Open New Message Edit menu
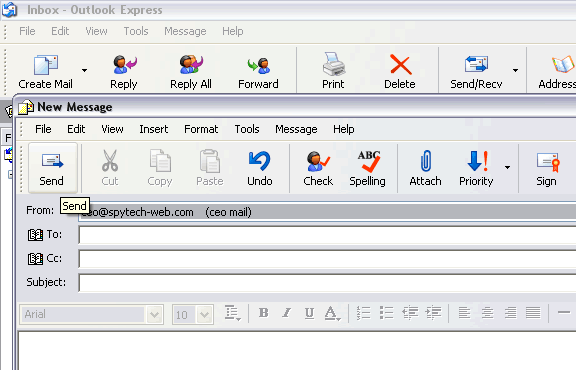 76,129
